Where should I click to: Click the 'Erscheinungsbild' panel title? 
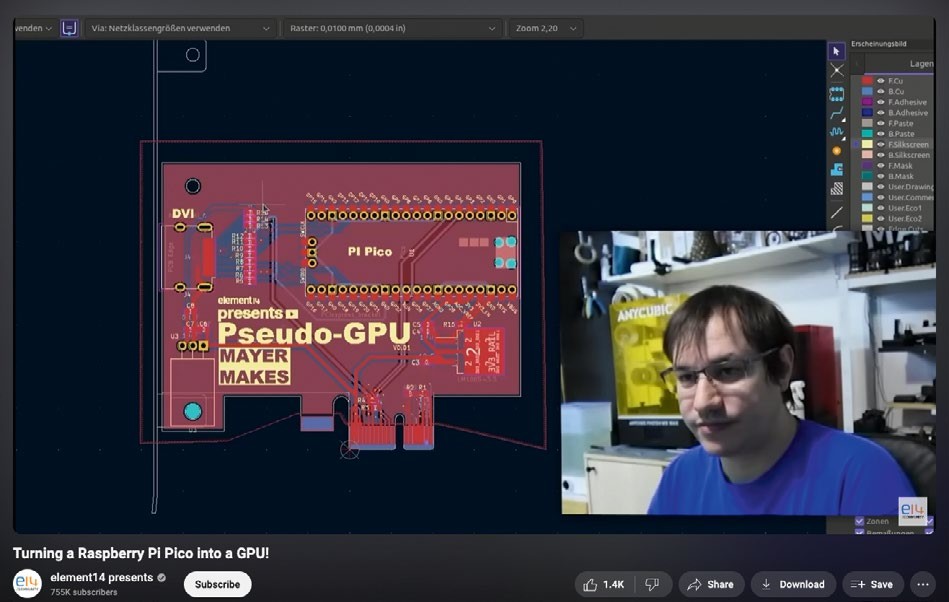878,44
